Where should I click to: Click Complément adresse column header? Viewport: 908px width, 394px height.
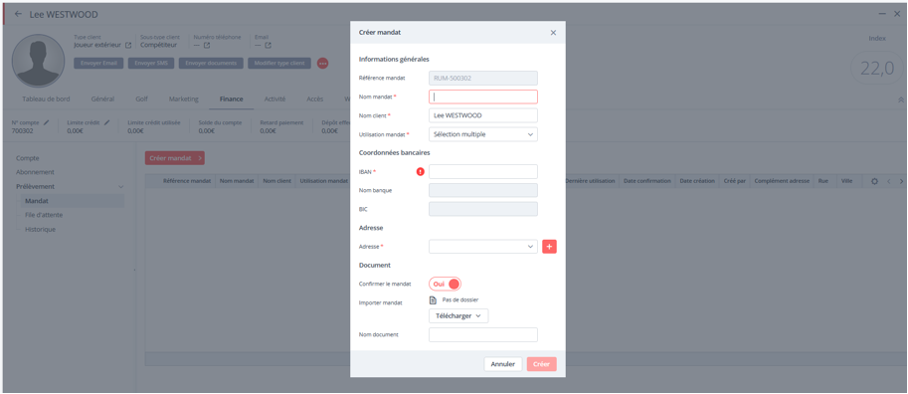(x=782, y=181)
